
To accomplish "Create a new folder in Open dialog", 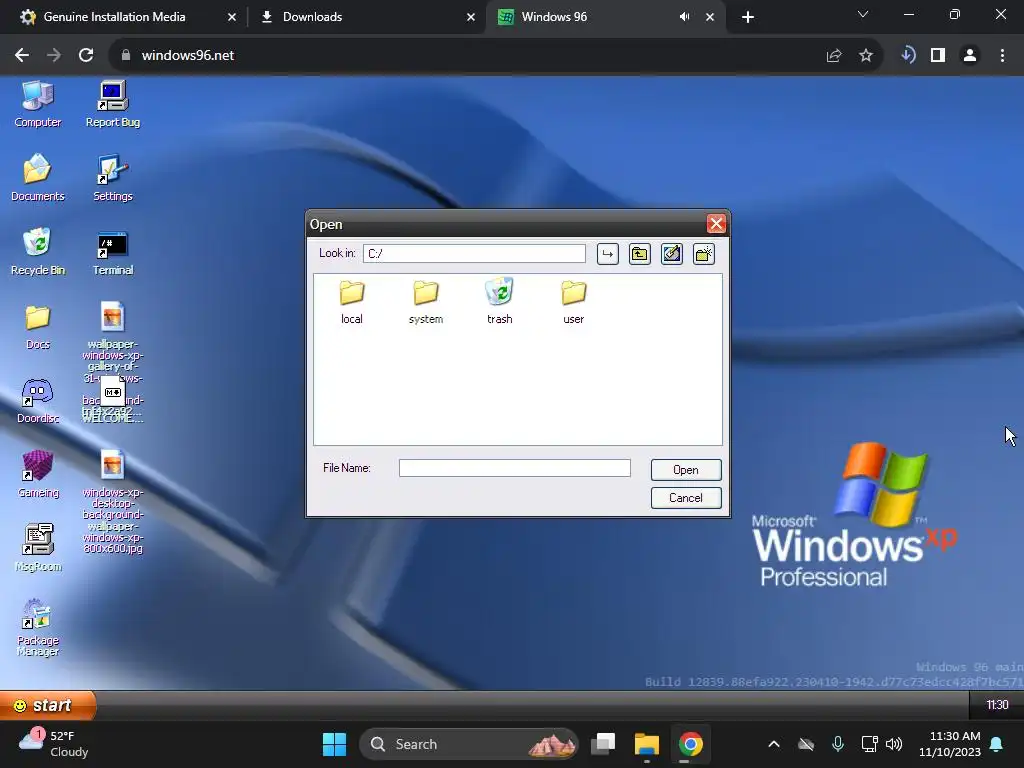I will point(703,254).
